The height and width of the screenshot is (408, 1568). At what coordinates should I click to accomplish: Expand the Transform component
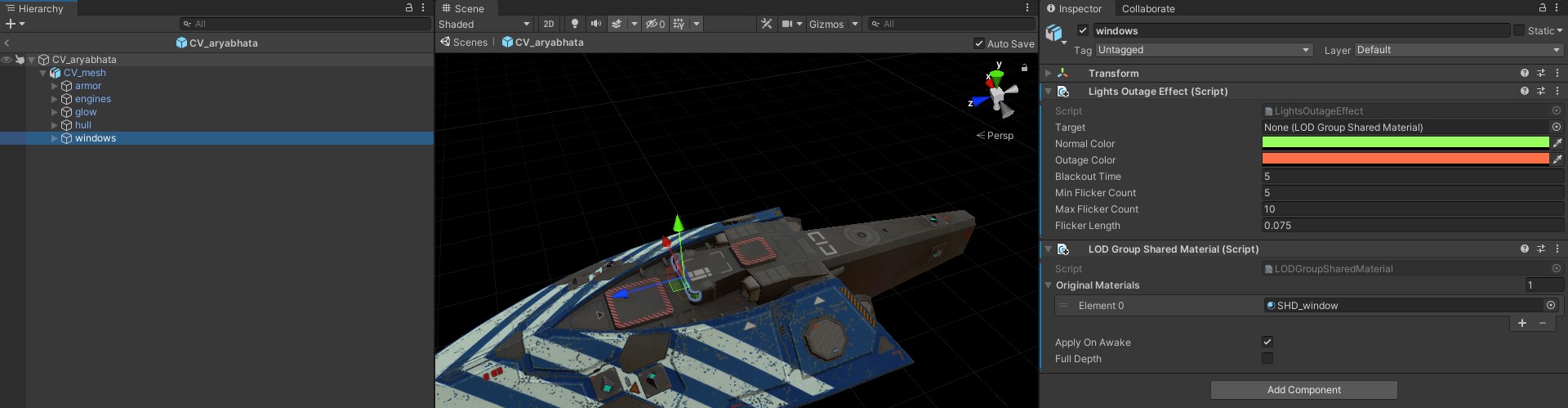(x=1049, y=73)
